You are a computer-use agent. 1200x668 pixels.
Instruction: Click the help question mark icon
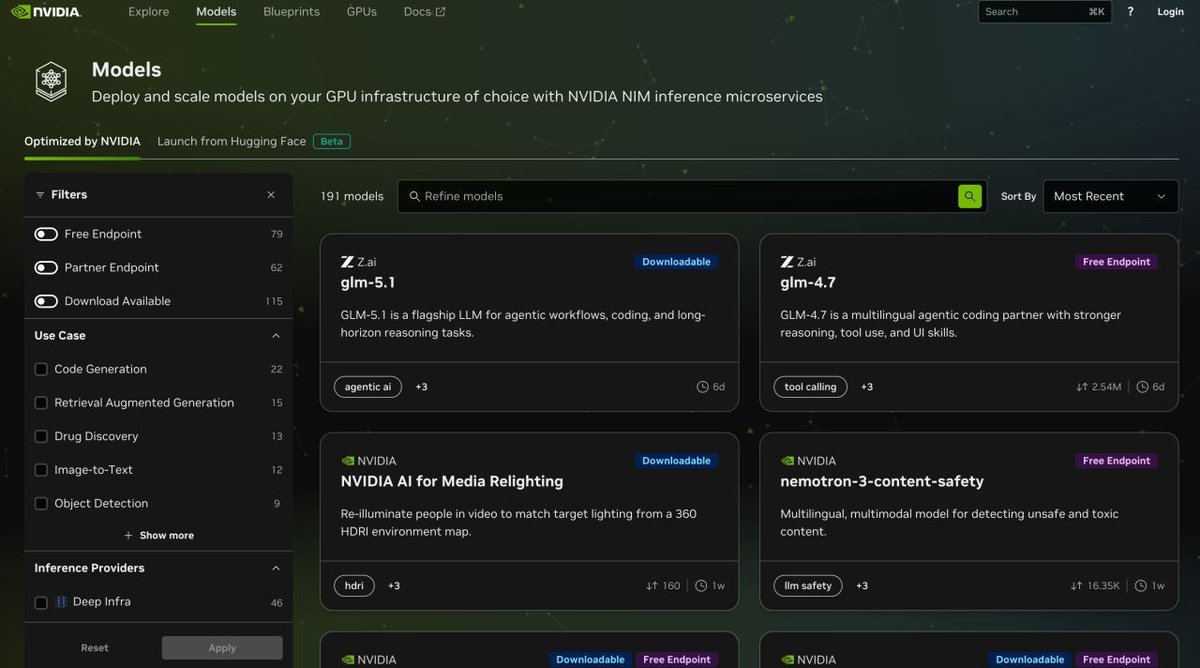pyautogui.click(x=1130, y=12)
